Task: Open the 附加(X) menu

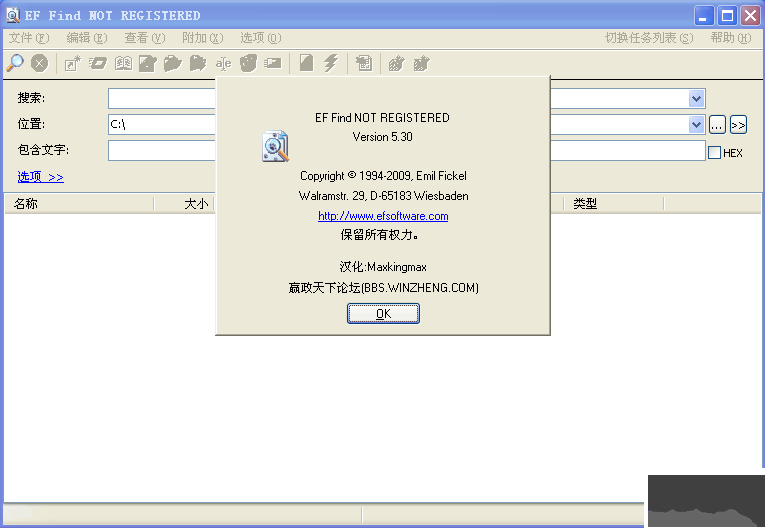Action: [x=202, y=38]
